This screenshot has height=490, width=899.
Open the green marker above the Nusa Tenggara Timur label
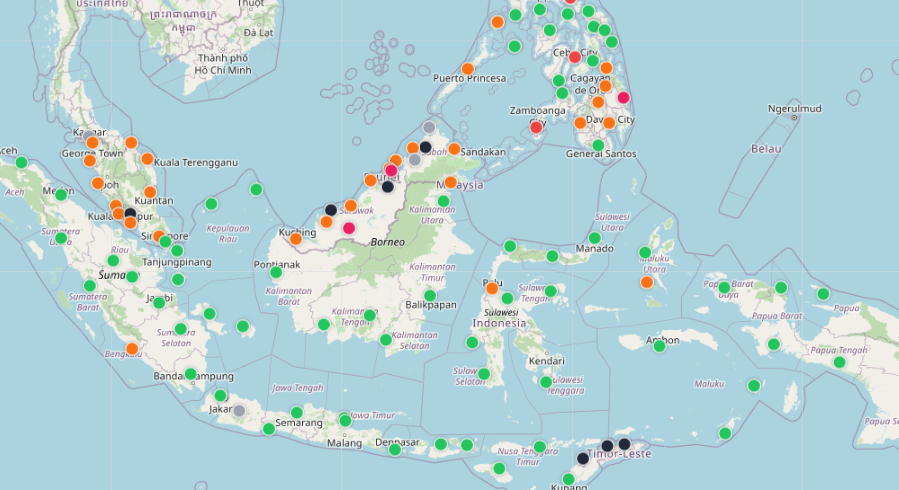pyautogui.click(x=540, y=446)
